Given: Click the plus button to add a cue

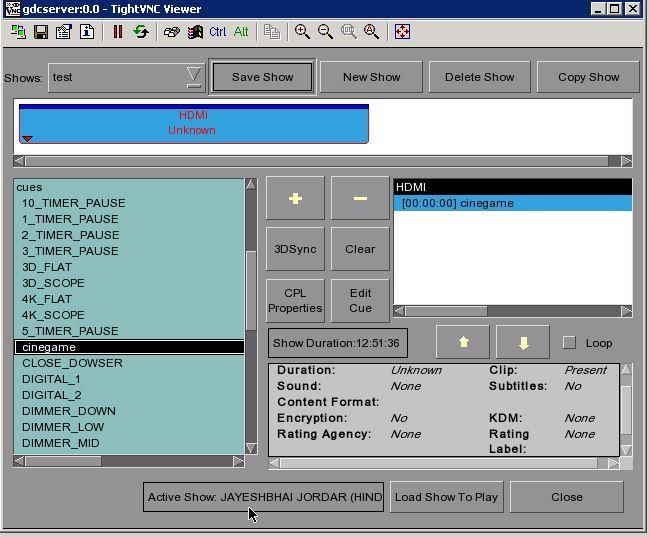Looking at the screenshot, I should pos(295,198).
